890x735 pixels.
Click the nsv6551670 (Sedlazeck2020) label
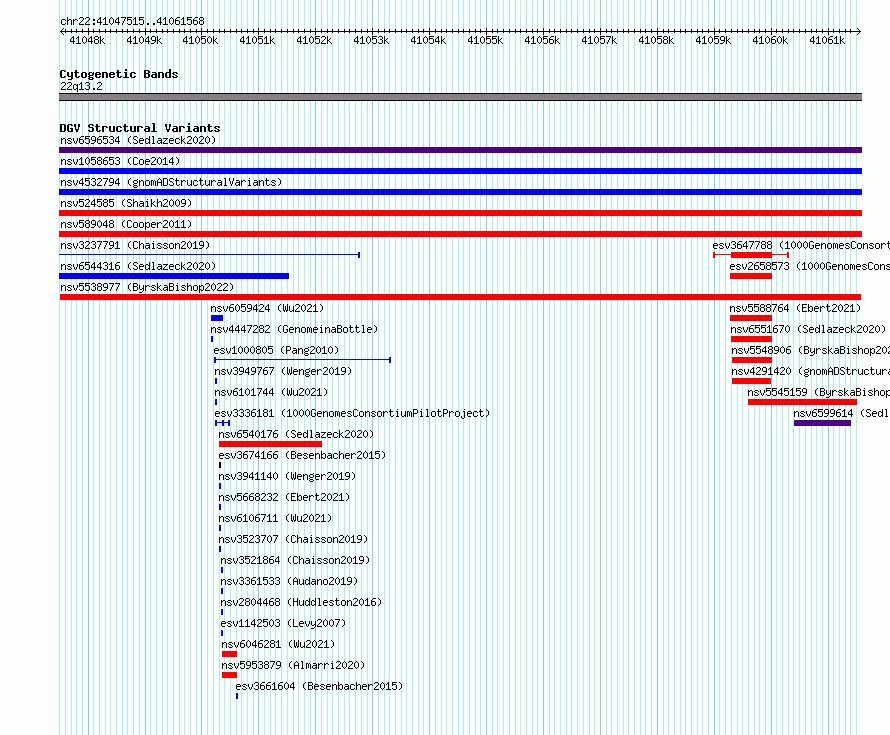coord(808,329)
